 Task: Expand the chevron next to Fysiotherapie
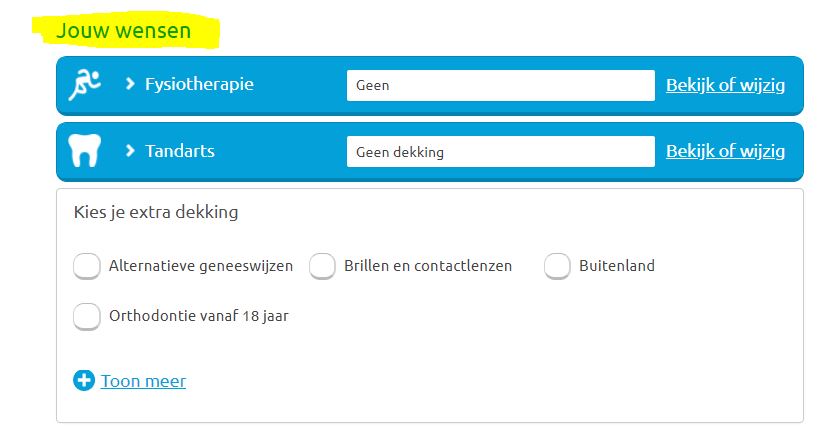130,84
